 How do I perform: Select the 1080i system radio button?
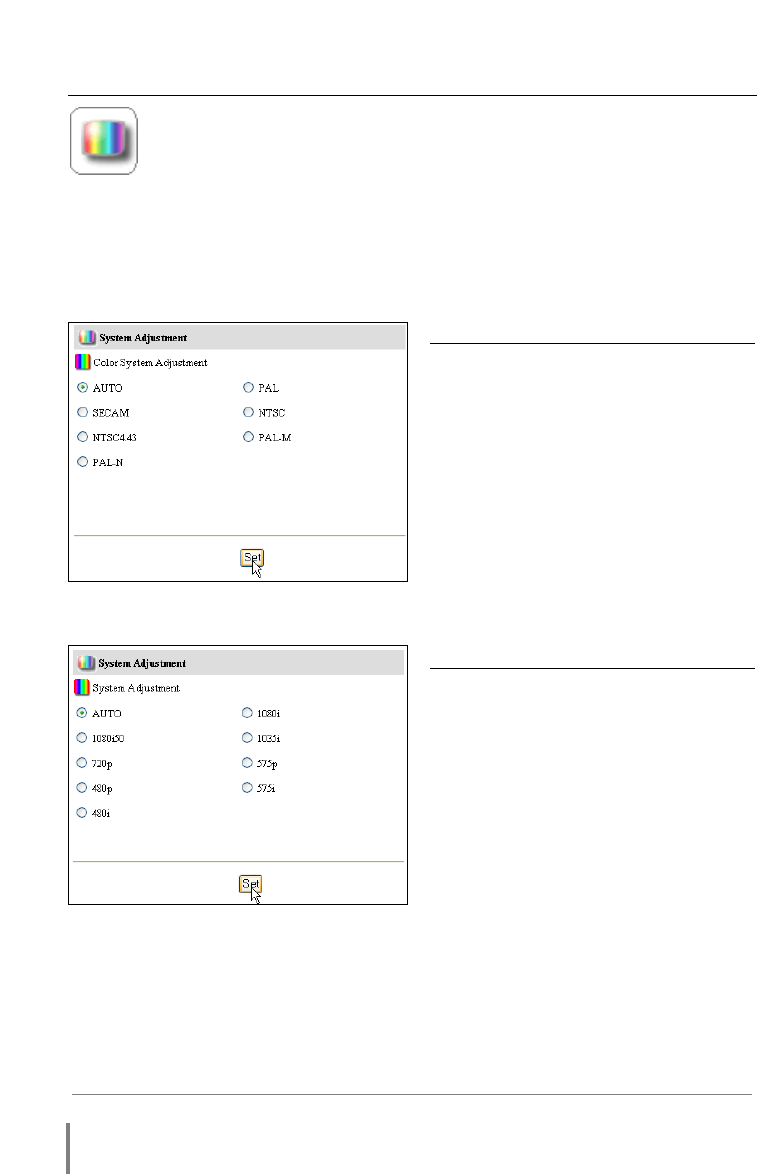[248, 713]
